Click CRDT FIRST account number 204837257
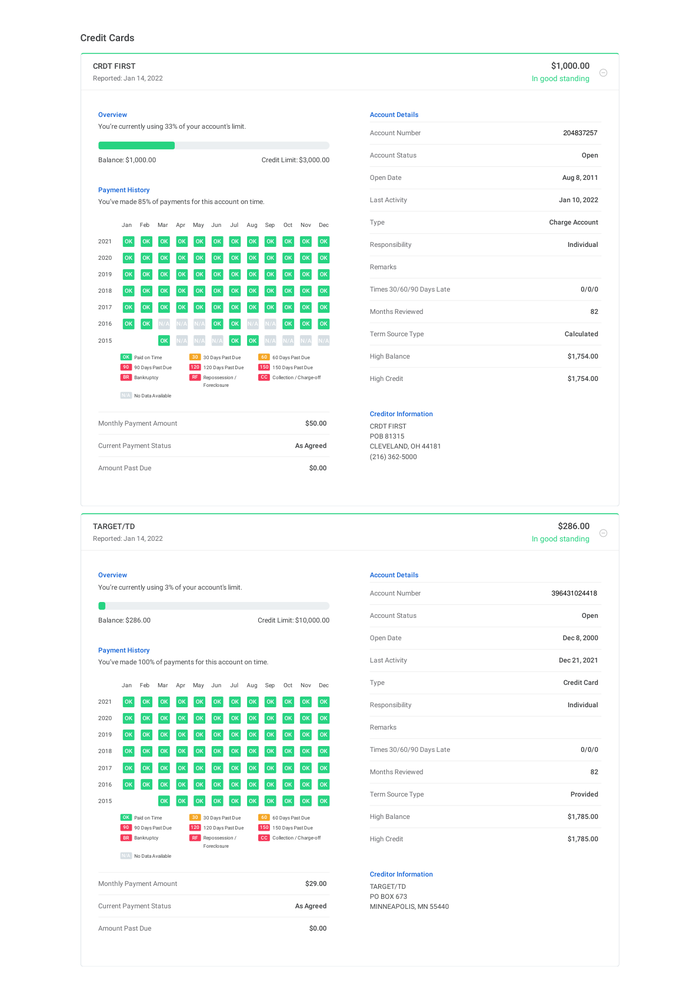 (580, 133)
